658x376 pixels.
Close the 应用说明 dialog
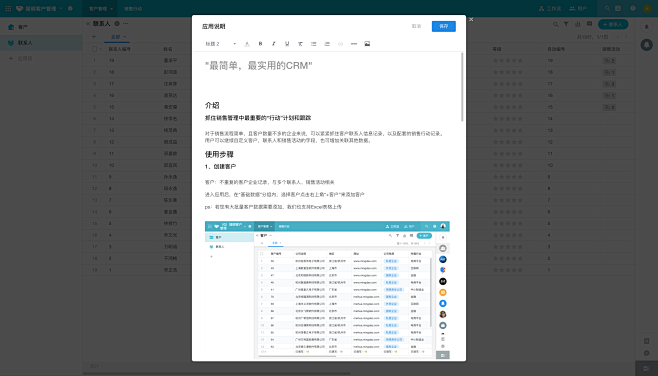click(x=471, y=19)
